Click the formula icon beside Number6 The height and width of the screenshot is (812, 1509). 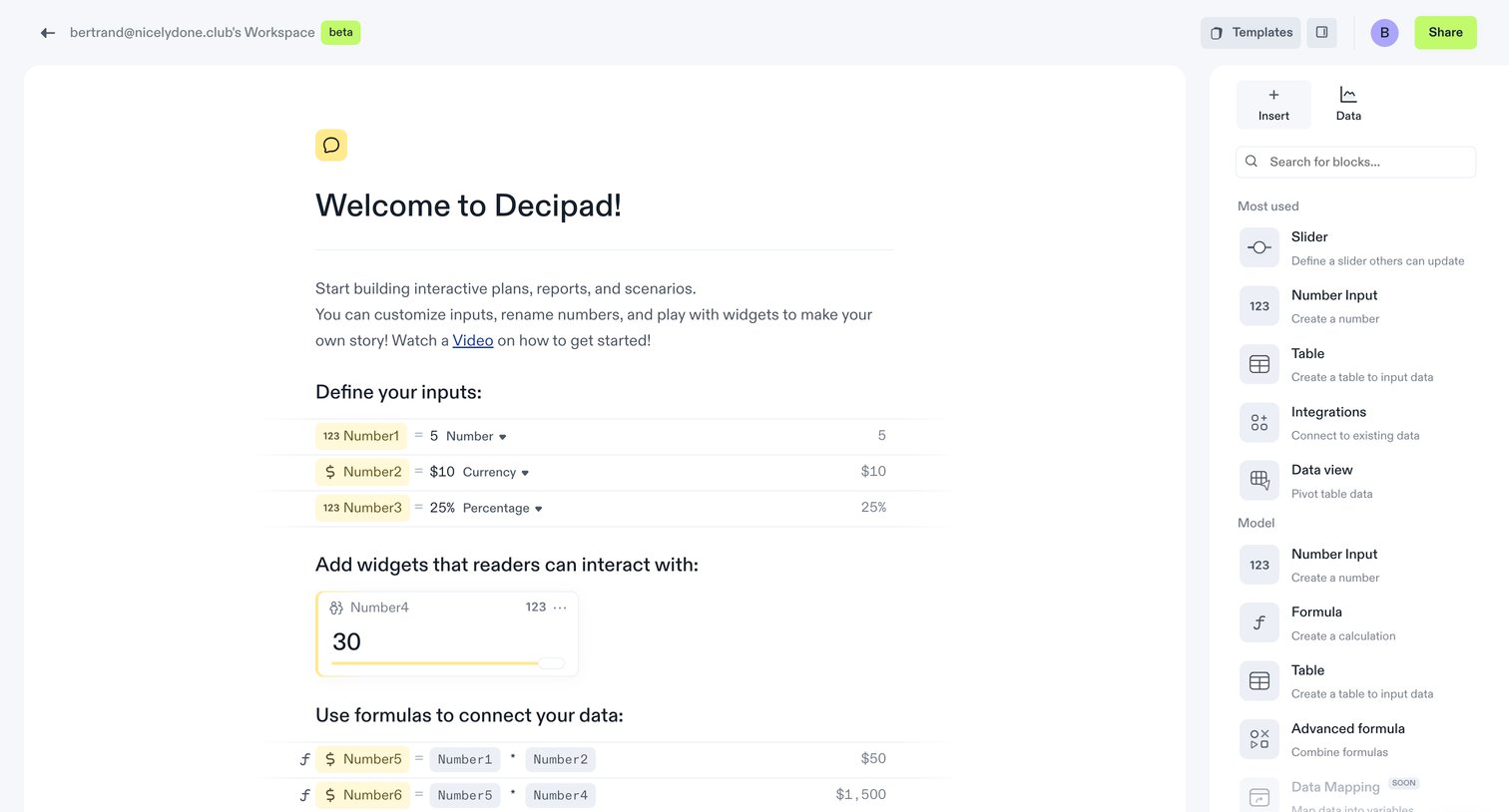(304, 795)
